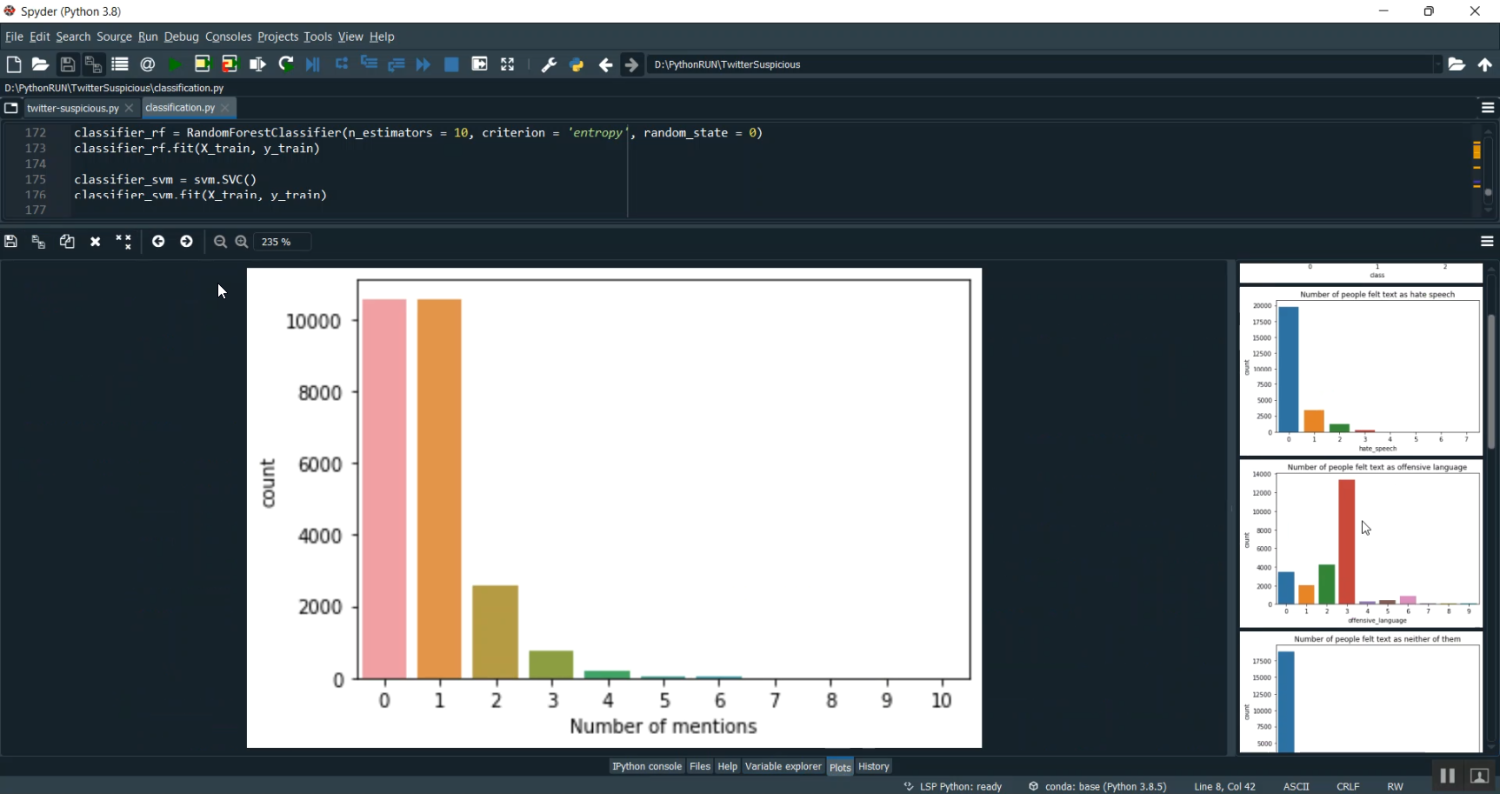The height and width of the screenshot is (794, 1500).
Task: Switch to the Variable explorer pane
Action: (x=783, y=766)
